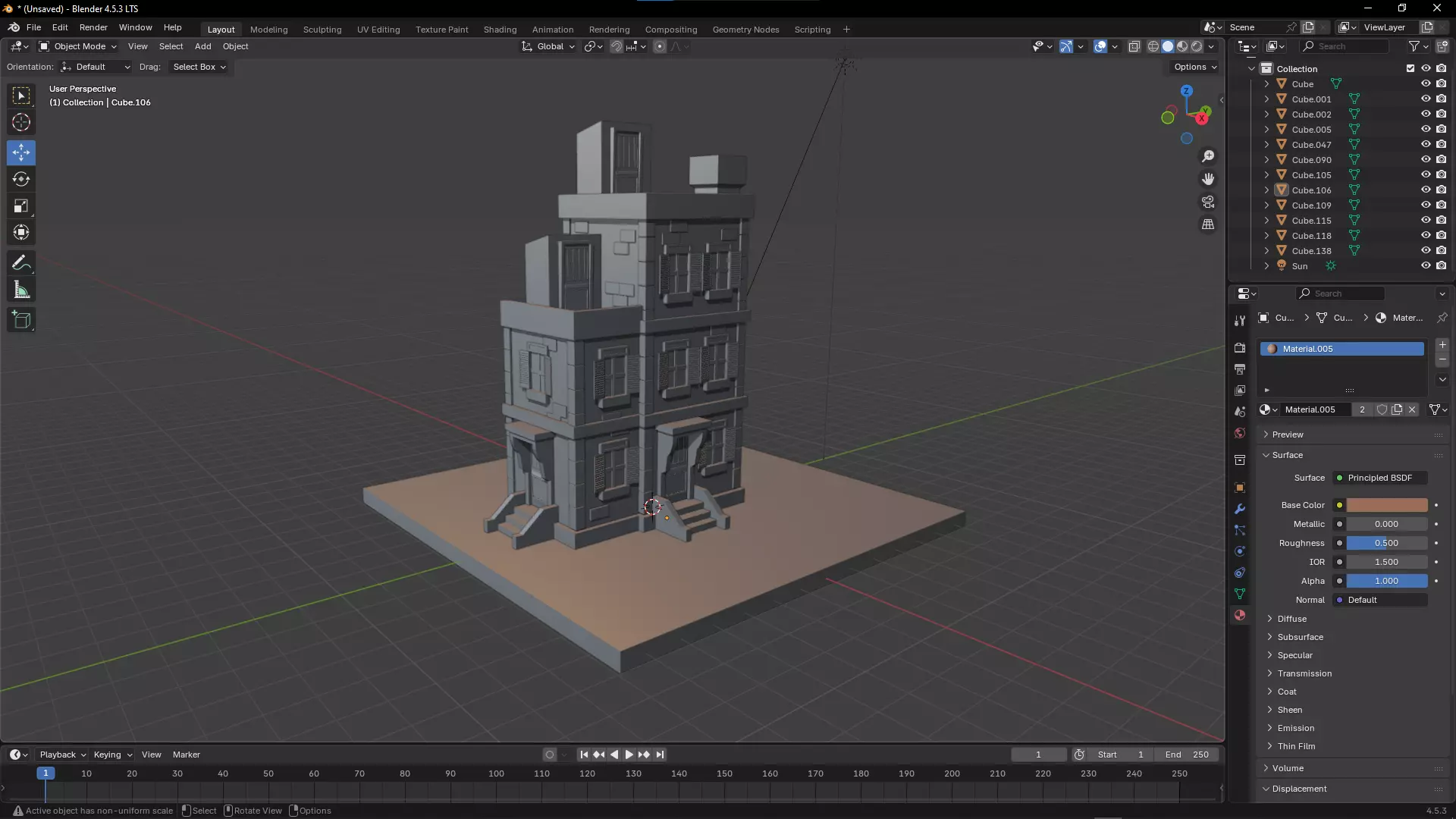1456x819 pixels.
Task: Switch to the Shading workspace tab
Action: tap(500, 30)
